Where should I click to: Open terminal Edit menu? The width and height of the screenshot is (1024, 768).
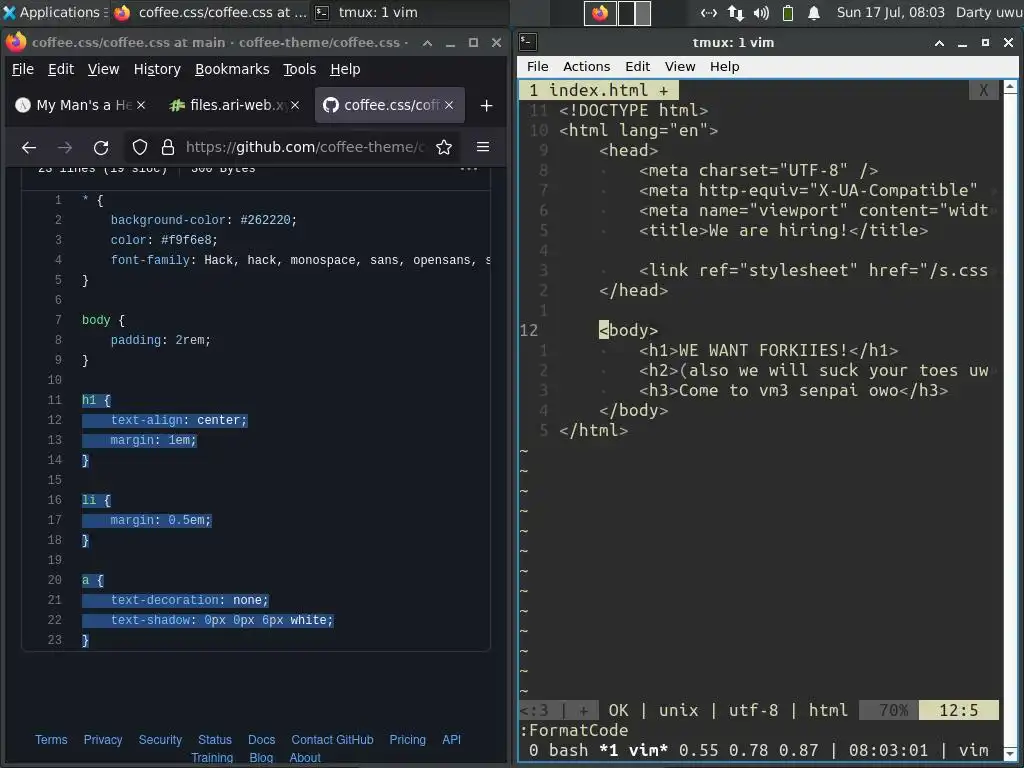click(637, 66)
